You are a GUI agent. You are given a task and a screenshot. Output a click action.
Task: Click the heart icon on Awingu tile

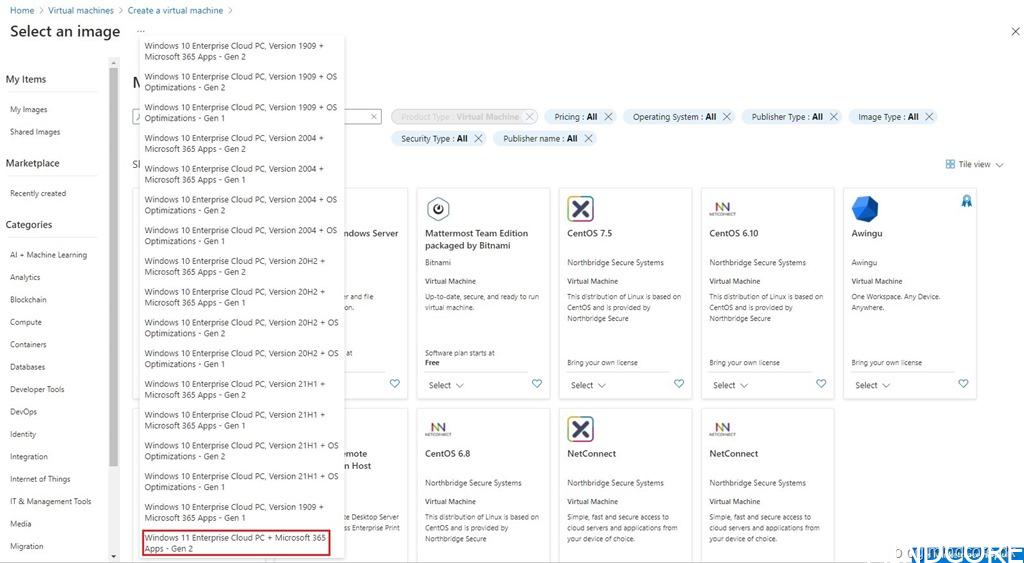tap(963, 384)
